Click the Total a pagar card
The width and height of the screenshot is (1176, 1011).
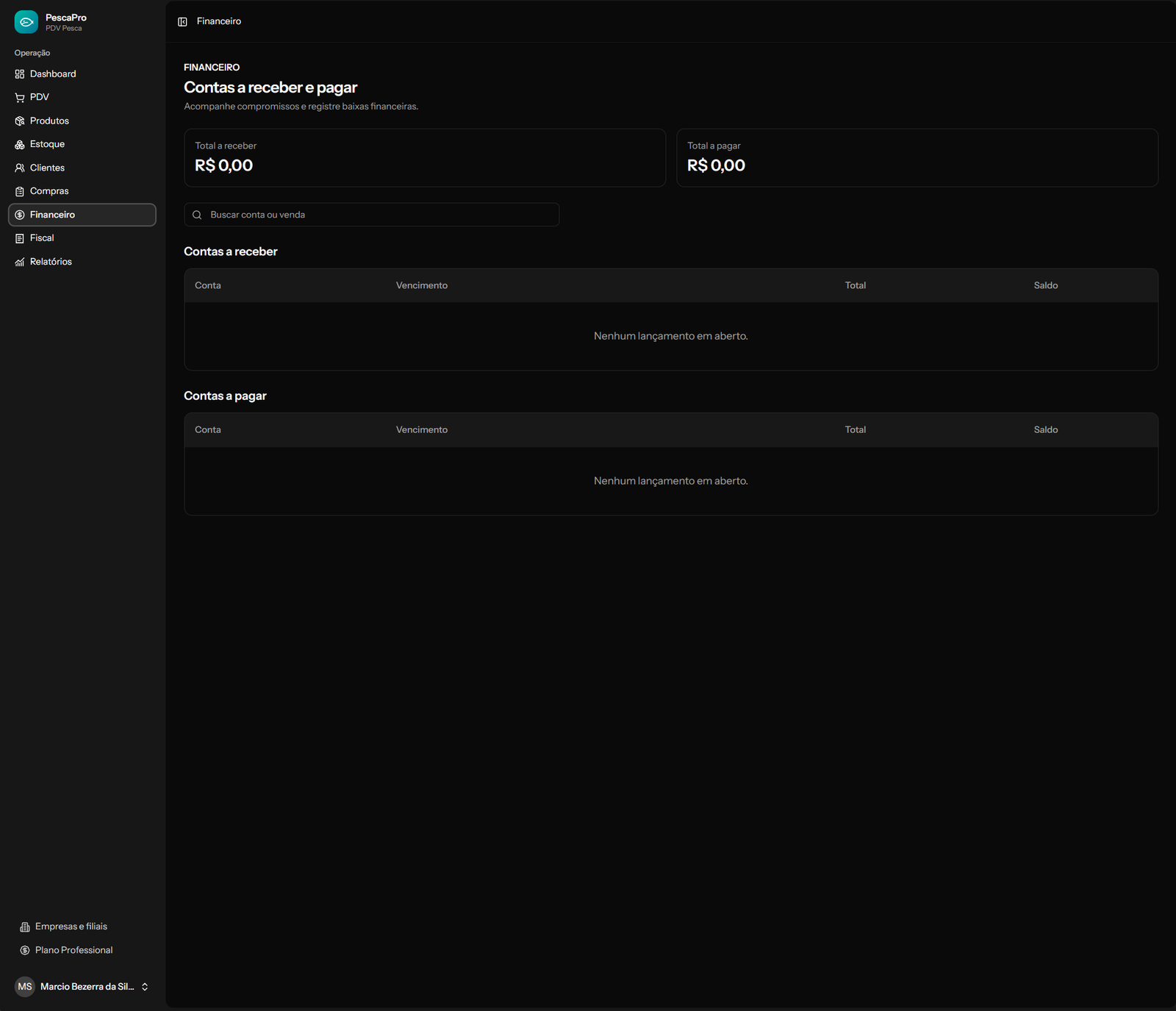click(x=917, y=158)
